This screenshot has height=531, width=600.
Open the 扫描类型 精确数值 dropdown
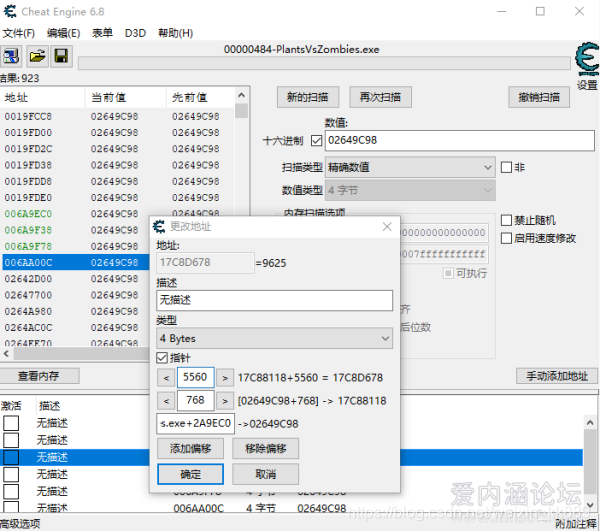point(410,167)
